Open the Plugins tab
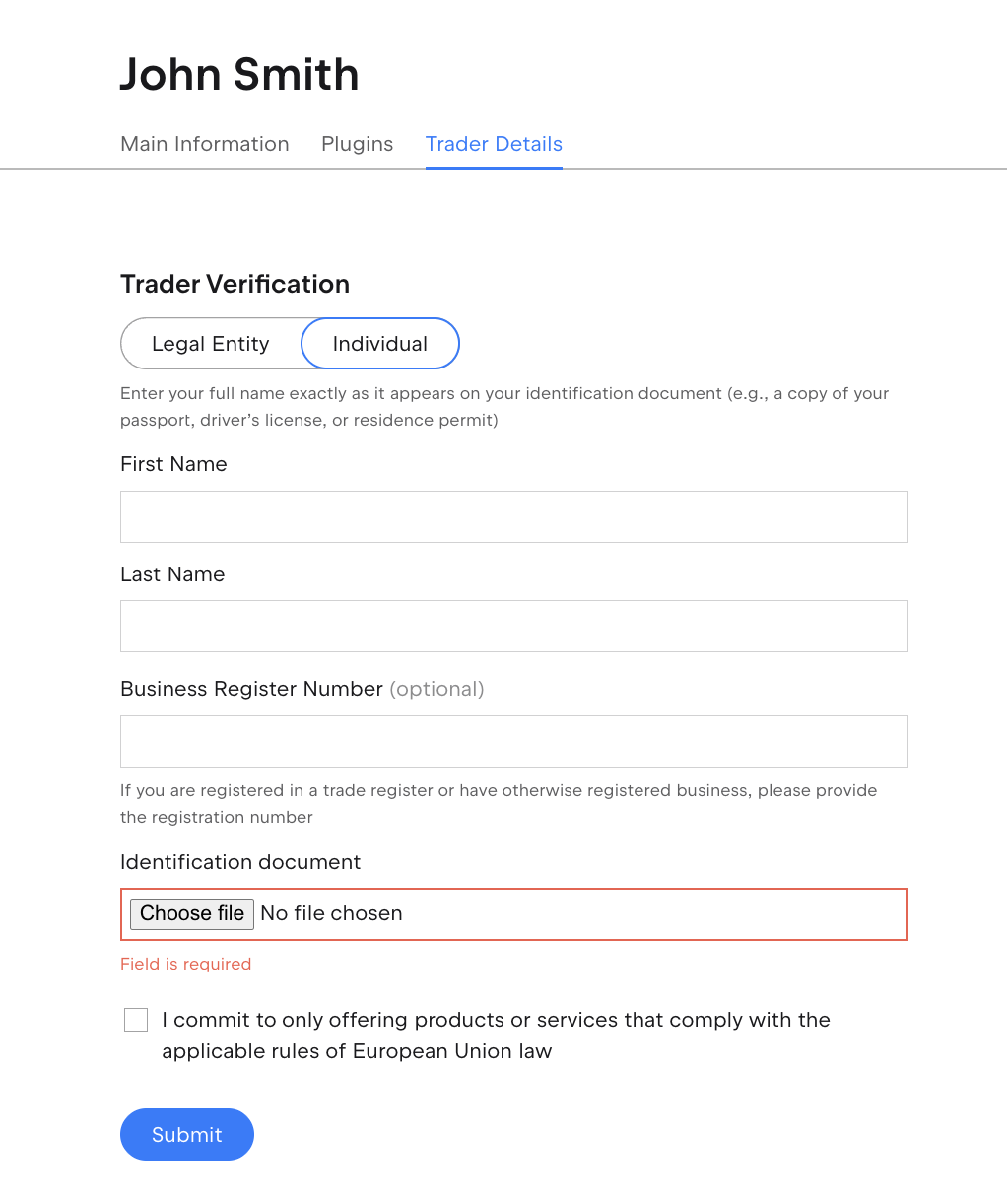 [x=357, y=144]
